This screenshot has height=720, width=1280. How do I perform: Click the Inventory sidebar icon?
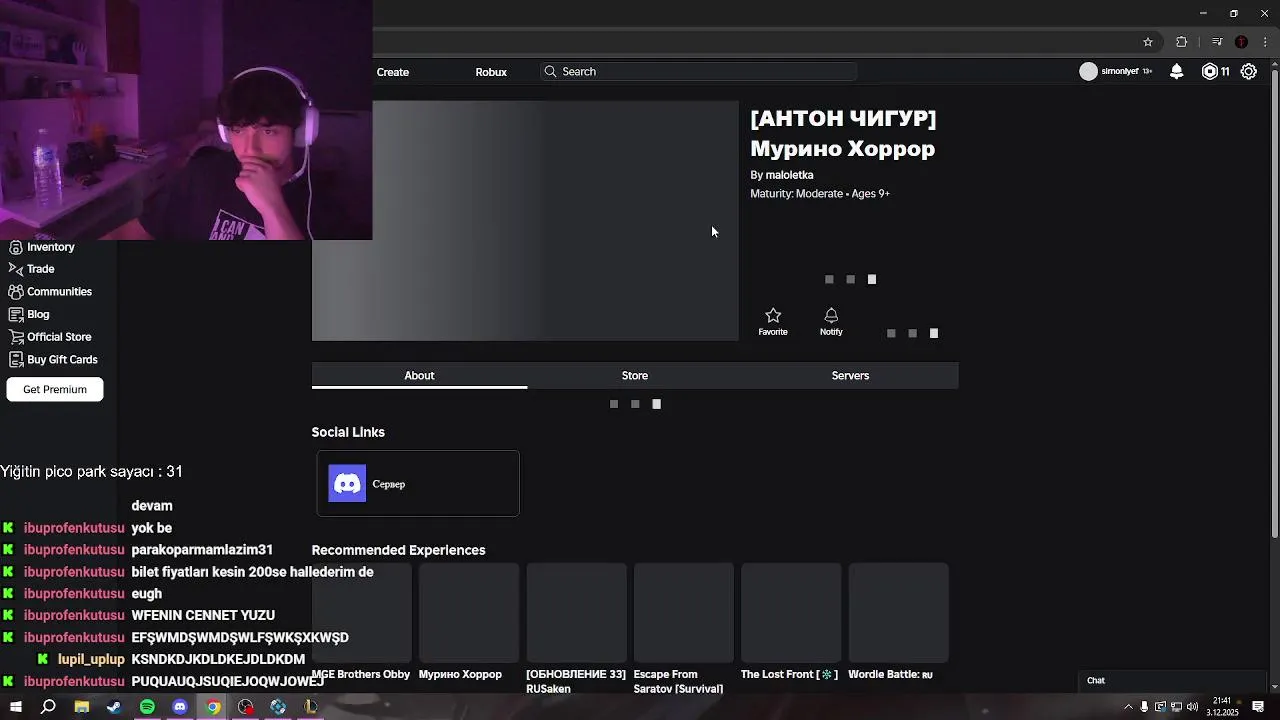[x=16, y=247]
